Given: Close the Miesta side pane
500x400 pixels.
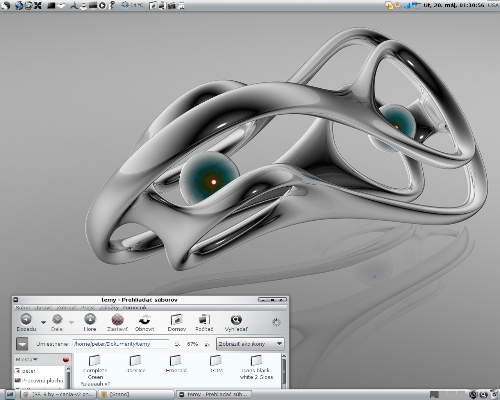Looking at the screenshot, I should coord(66,360).
